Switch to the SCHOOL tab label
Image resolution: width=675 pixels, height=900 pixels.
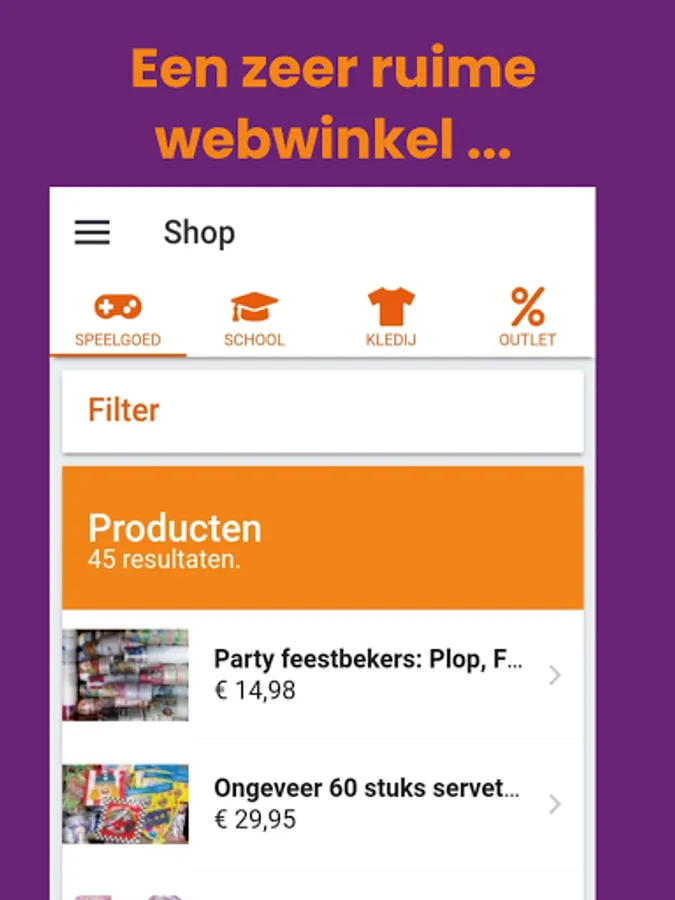point(254,340)
